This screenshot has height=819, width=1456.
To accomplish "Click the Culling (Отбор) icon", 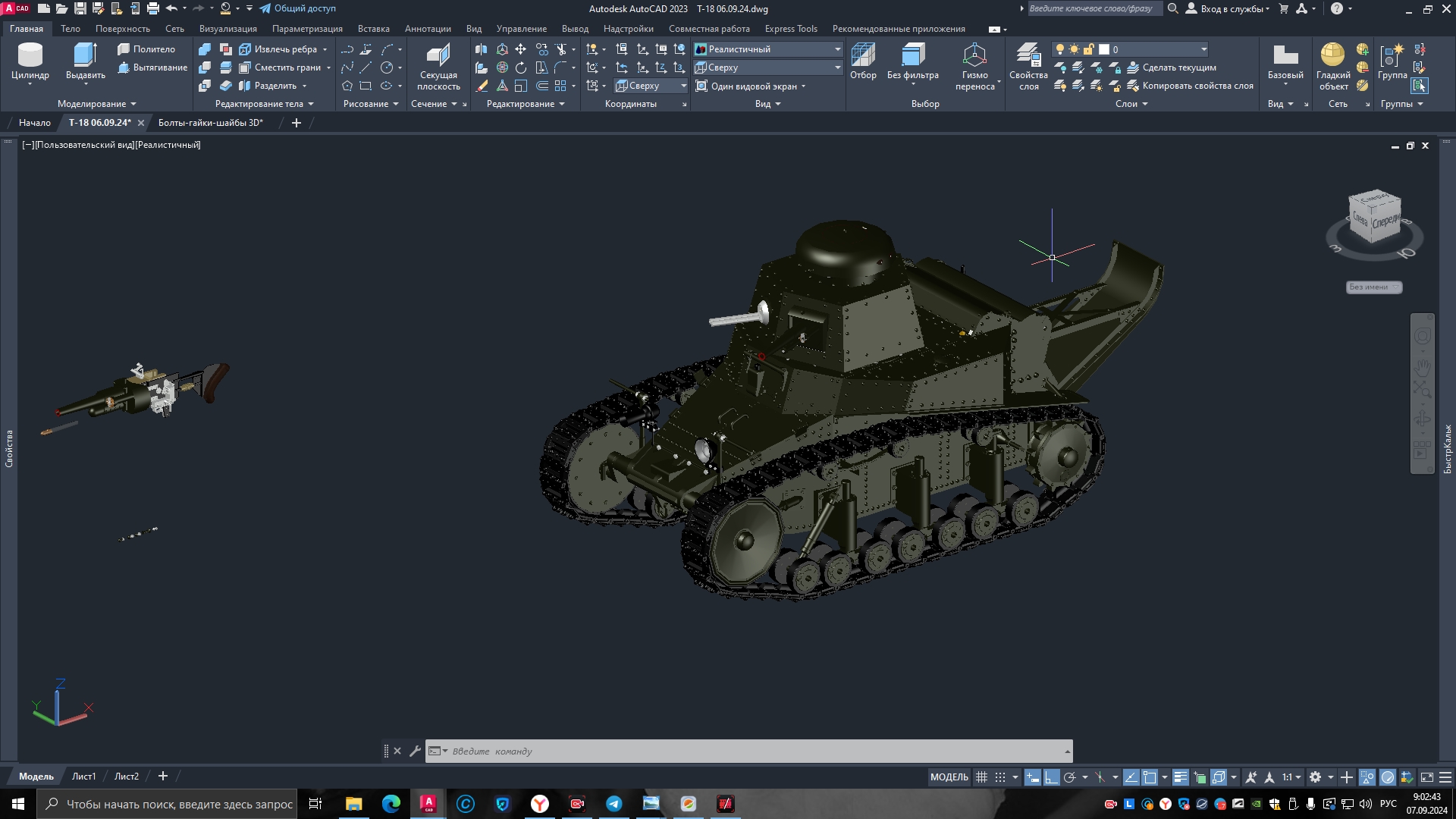I will click(863, 61).
